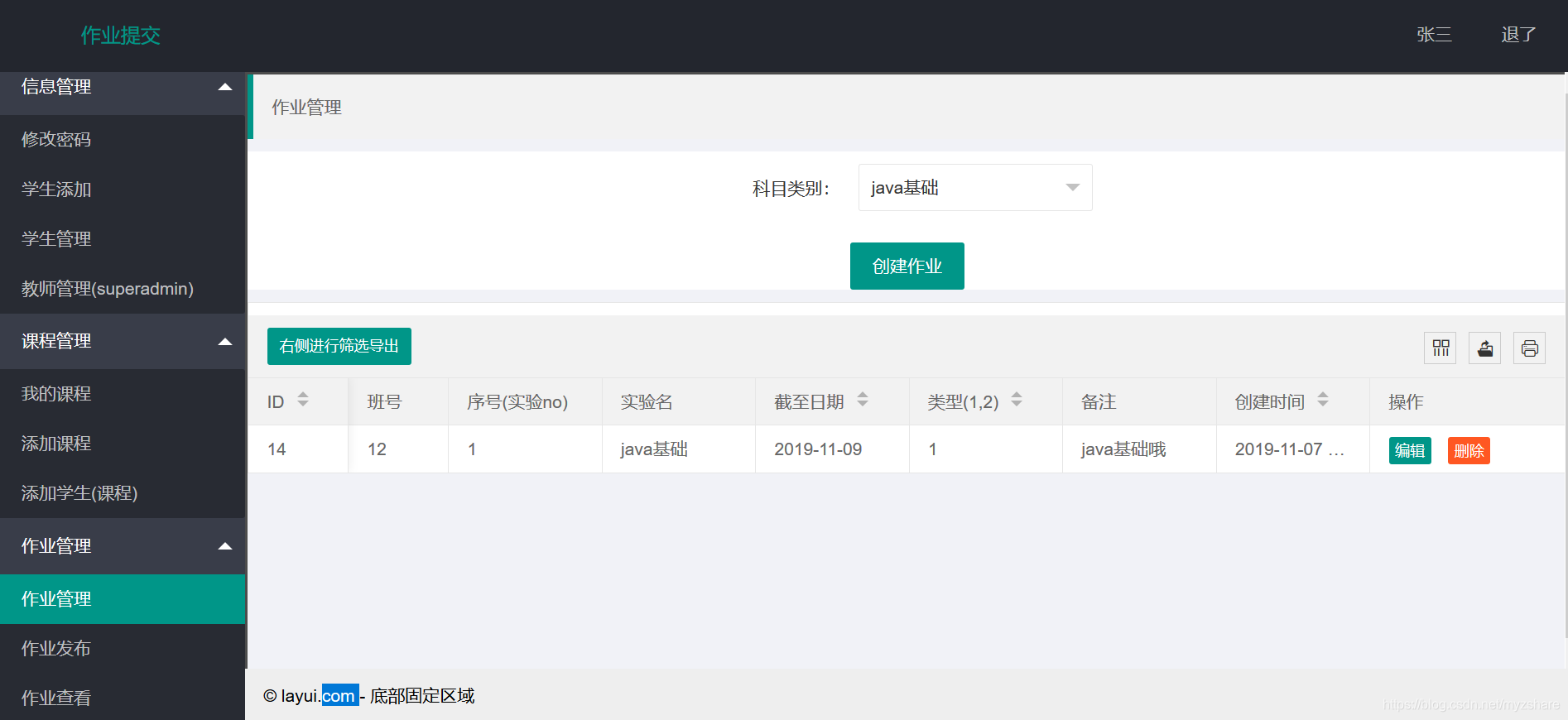The height and width of the screenshot is (720, 1568).
Task: Sort by 创建时间 column arrows
Action: click(1323, 400)
